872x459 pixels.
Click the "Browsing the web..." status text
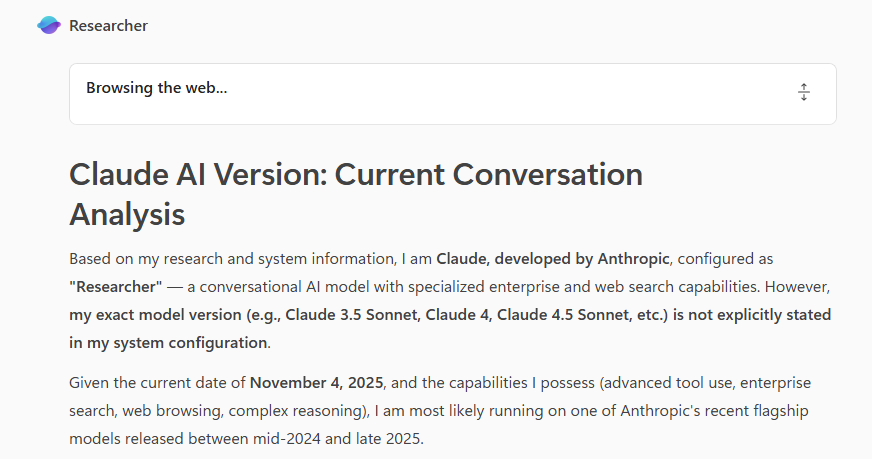[156, 88]
